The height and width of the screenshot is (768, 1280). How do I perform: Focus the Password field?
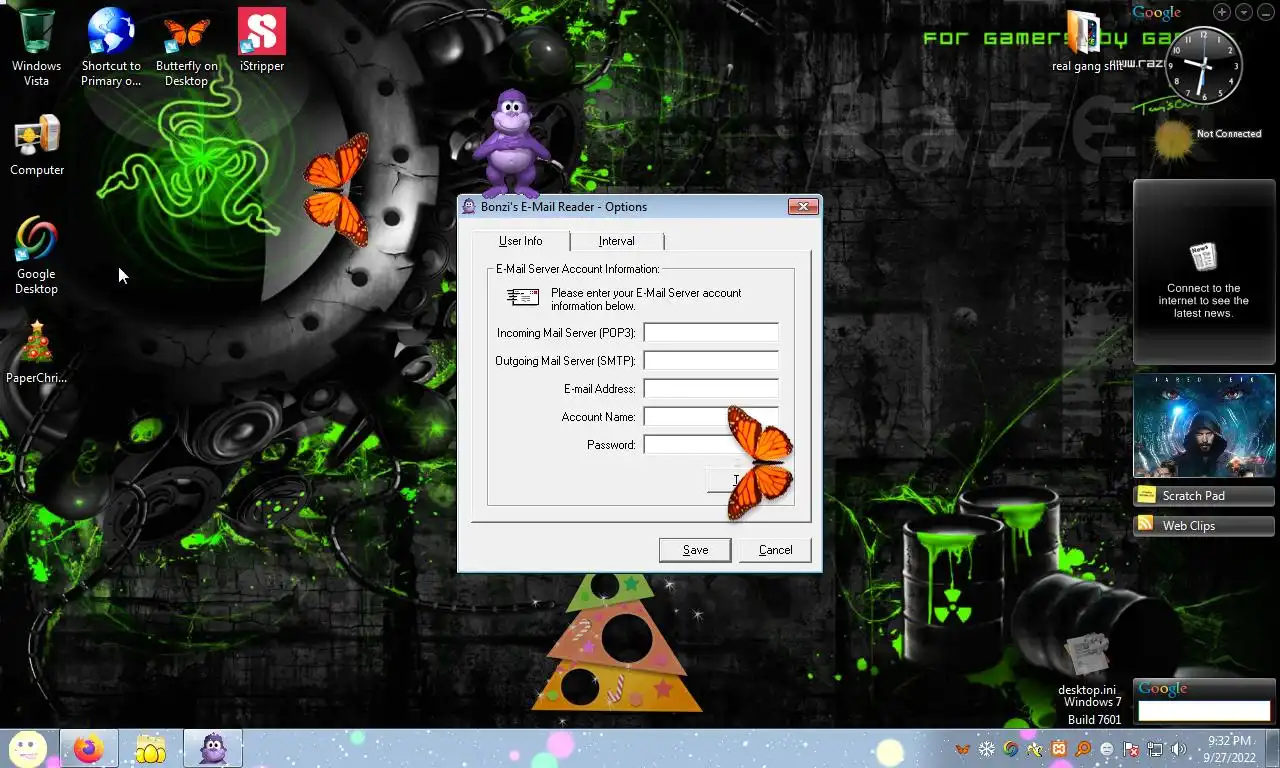[x=711, y=445]
